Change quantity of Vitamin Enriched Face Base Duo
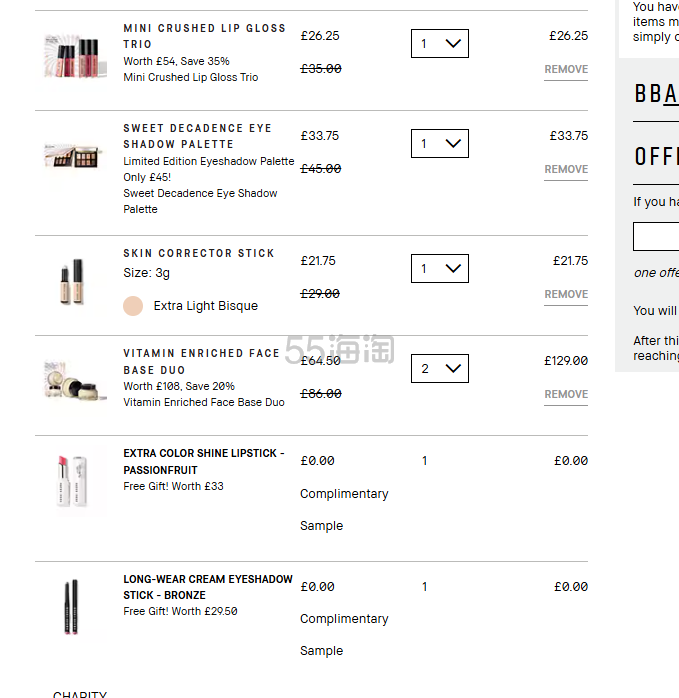This screenshot has height=698, width=679. click(x=439, y=369)
